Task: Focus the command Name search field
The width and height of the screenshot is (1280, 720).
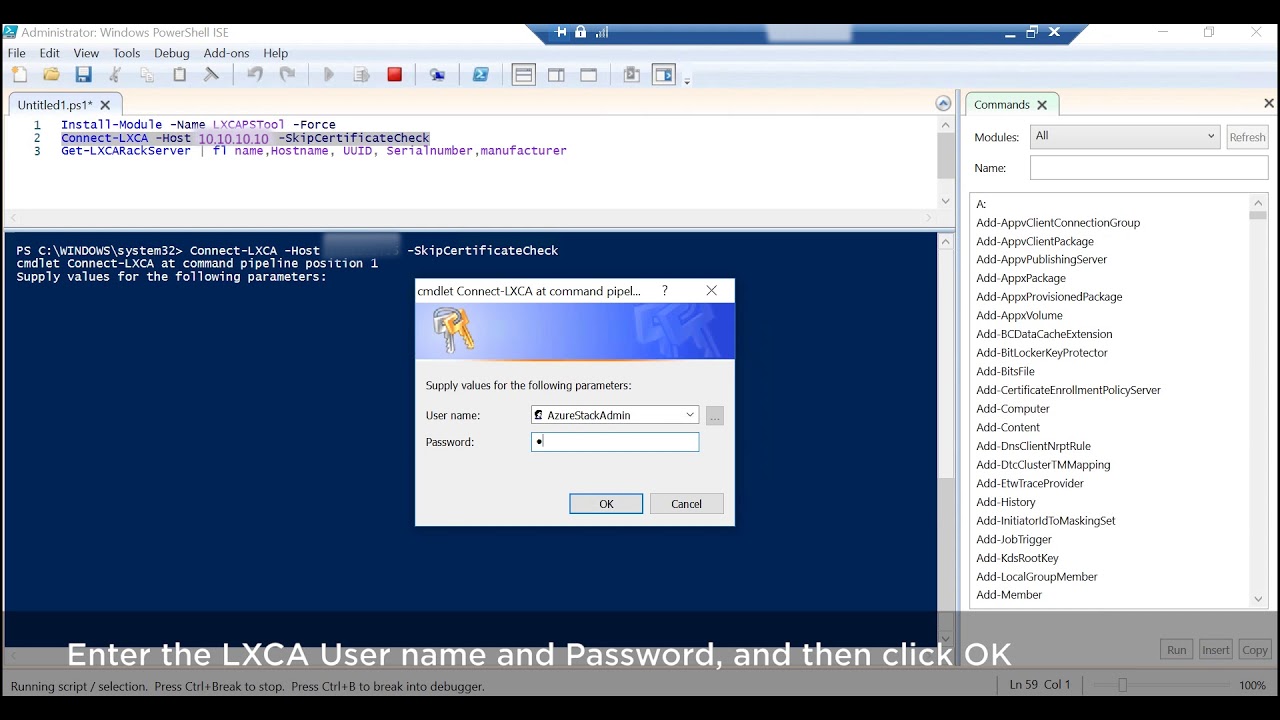Action: coord(1149,168)
